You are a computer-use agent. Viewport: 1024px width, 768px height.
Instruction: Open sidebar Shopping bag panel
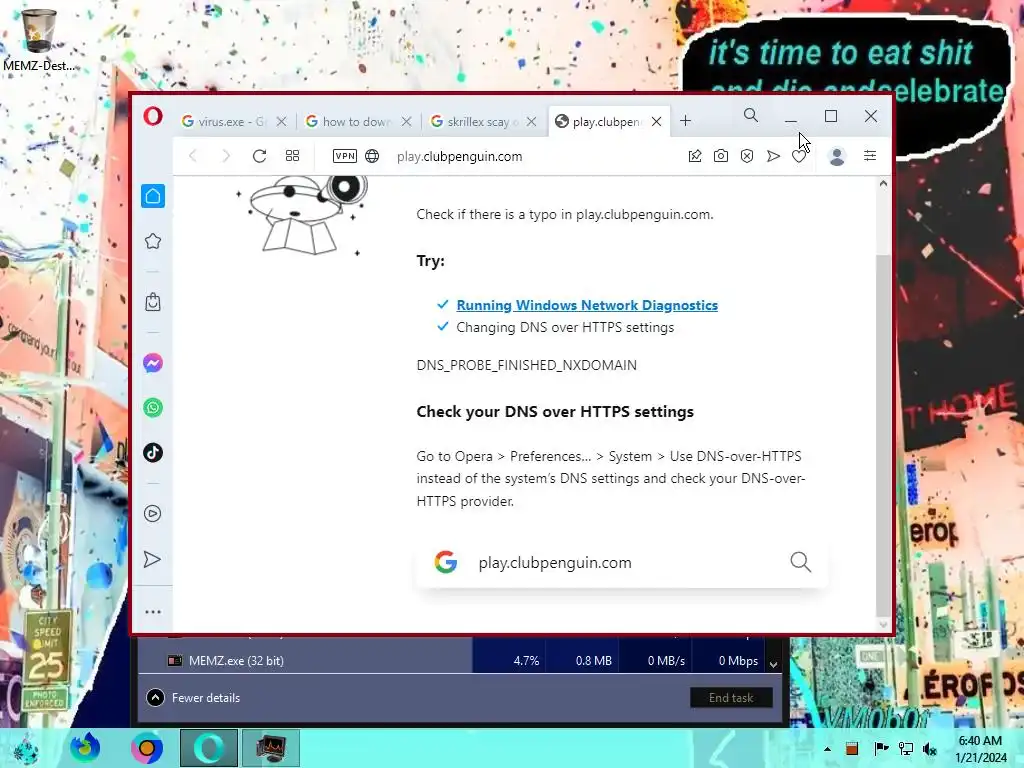pos(153,302)
